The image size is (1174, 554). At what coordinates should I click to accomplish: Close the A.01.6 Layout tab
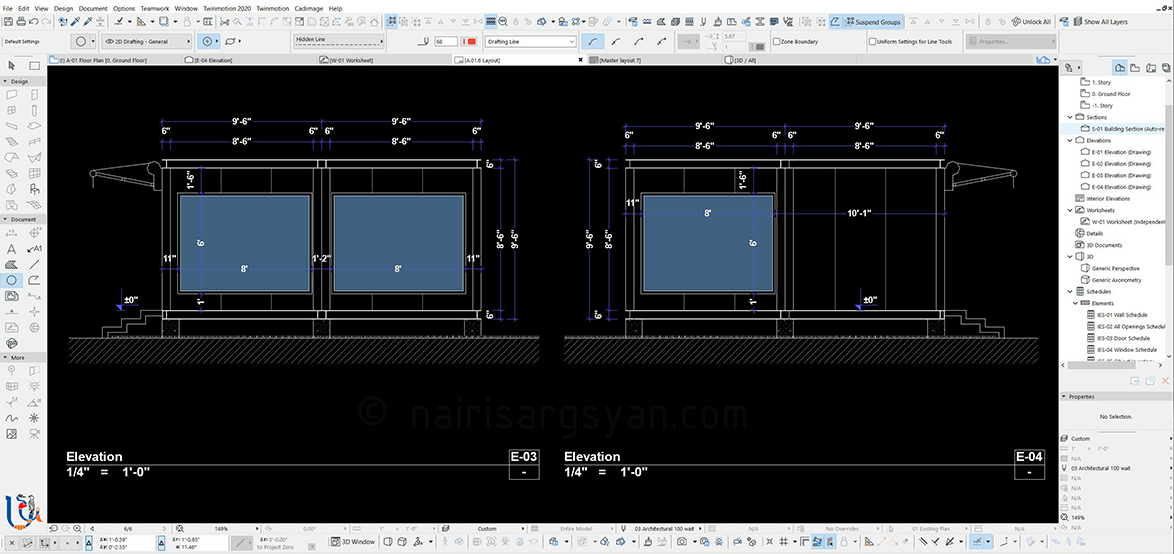(581, 59)
